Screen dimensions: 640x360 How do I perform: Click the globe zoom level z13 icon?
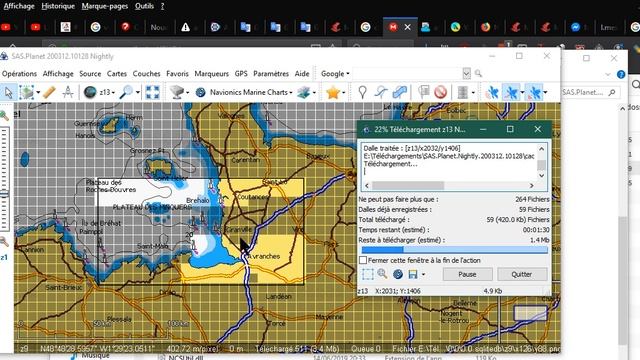click(90, 92)
